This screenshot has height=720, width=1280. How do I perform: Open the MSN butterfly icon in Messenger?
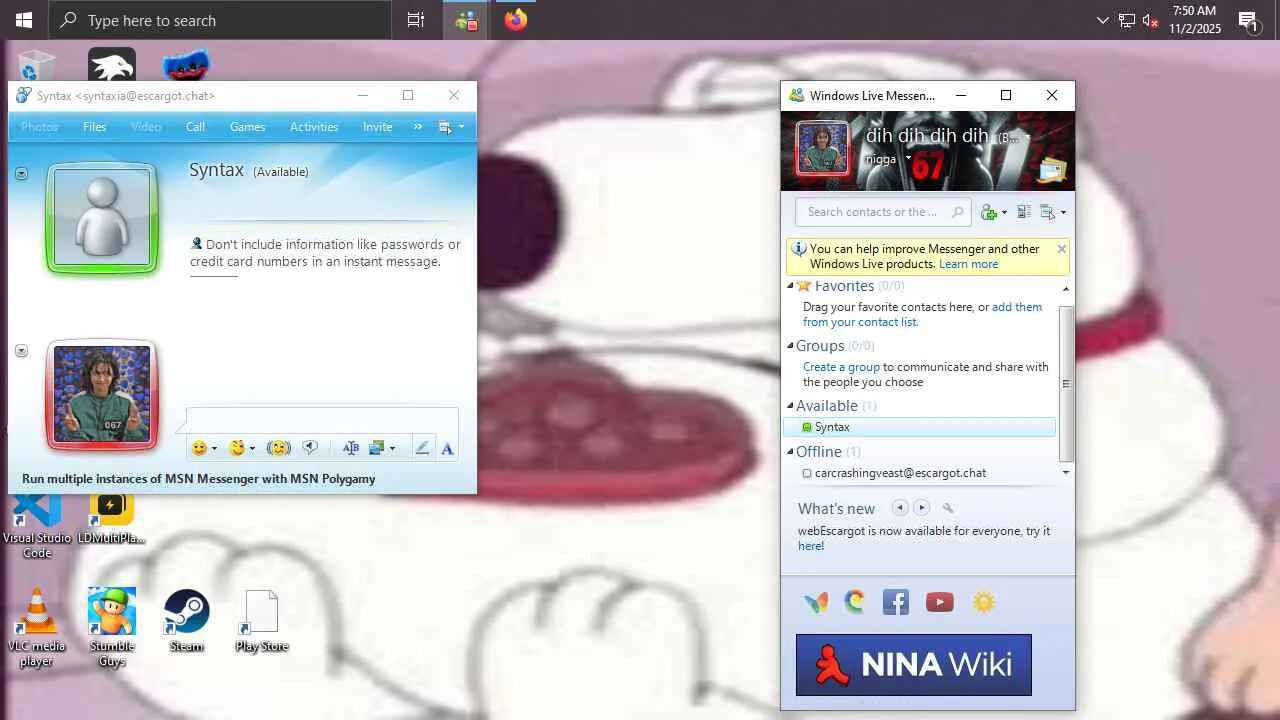coord(816,602)
